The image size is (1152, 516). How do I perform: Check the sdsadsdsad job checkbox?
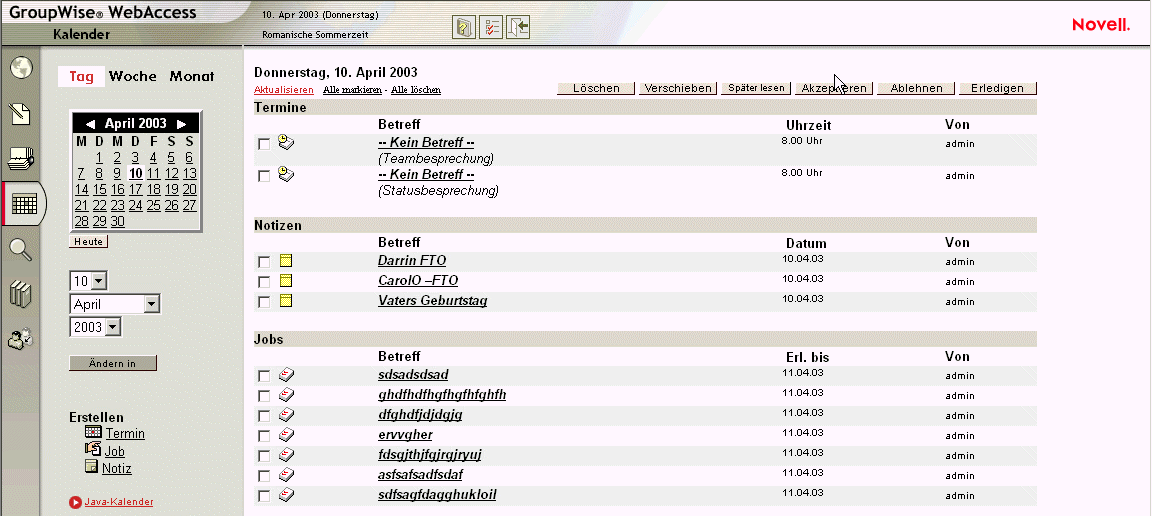(264, 376)
